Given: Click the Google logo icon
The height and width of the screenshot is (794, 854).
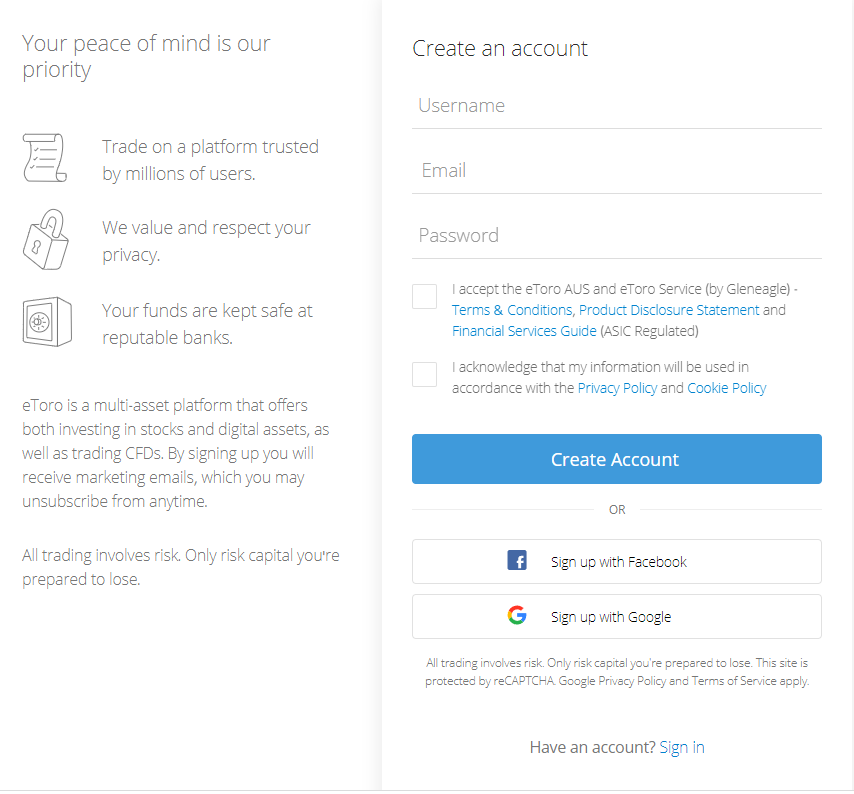Looking at the screenshot, I should (x=517, y=615).
